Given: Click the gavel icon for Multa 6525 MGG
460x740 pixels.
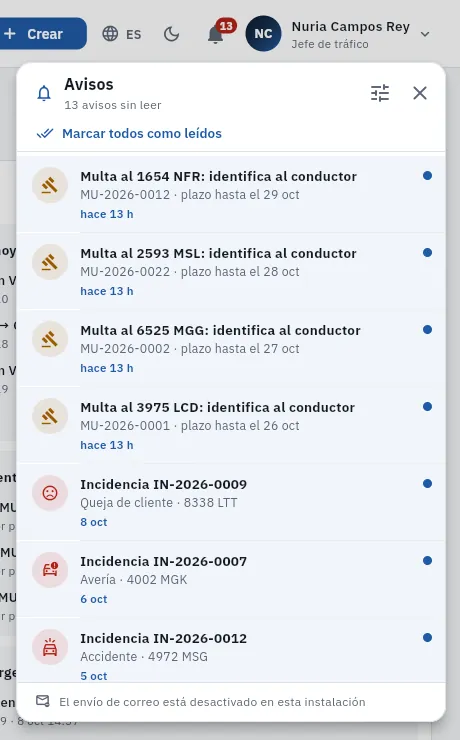Looking at the screenshot, I should coord(50,339).
